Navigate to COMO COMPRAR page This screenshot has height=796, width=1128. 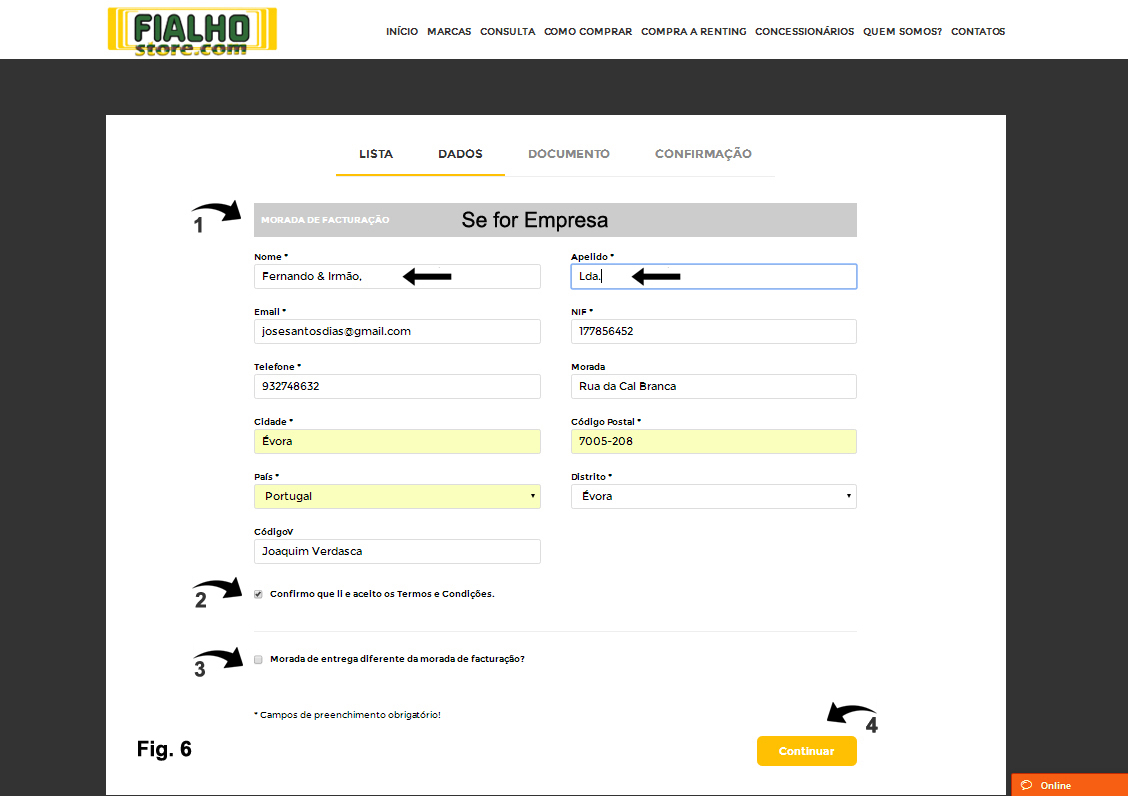(588, 32)
